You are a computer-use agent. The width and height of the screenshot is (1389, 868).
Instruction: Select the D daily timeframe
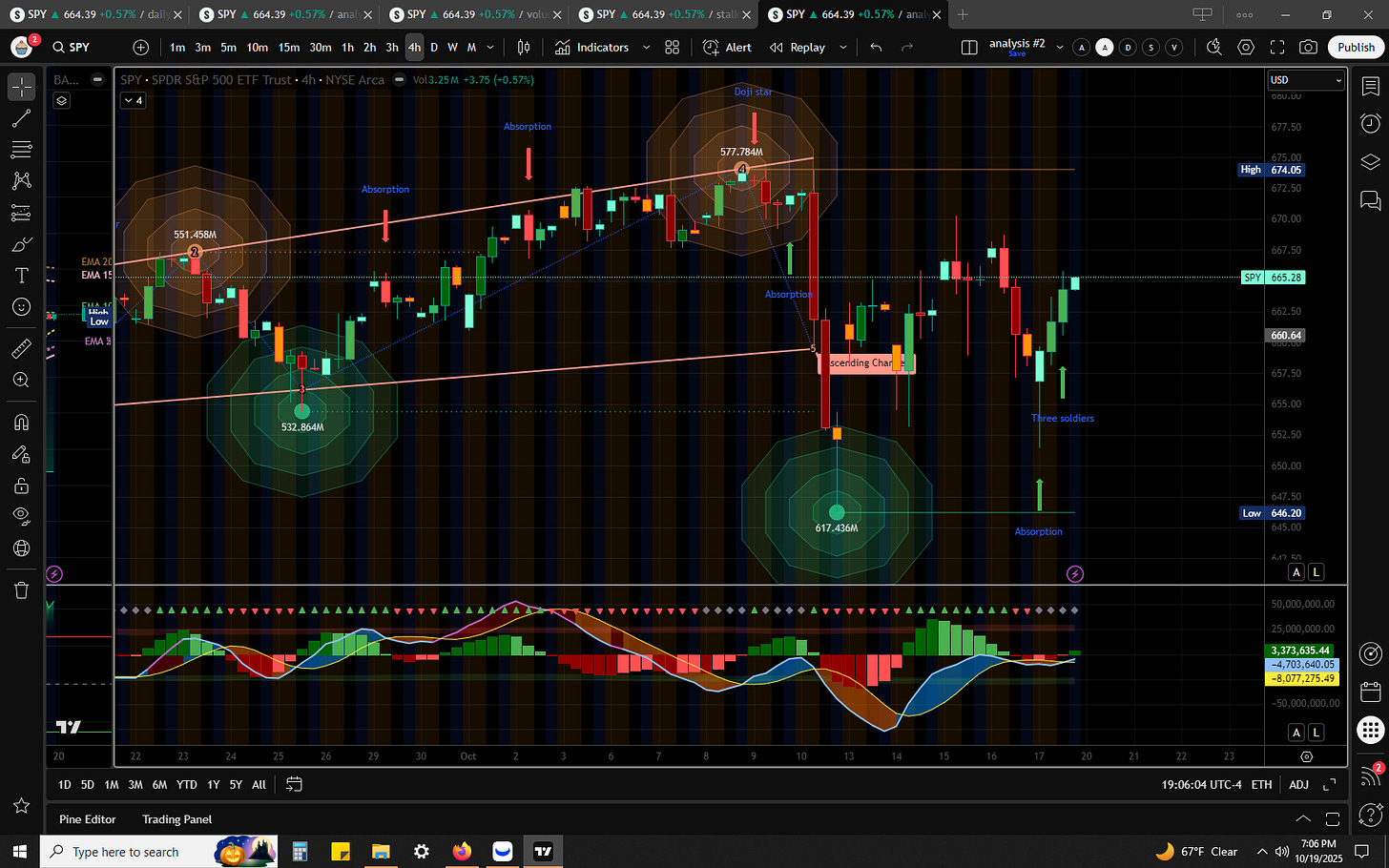(x=434, y=47)
